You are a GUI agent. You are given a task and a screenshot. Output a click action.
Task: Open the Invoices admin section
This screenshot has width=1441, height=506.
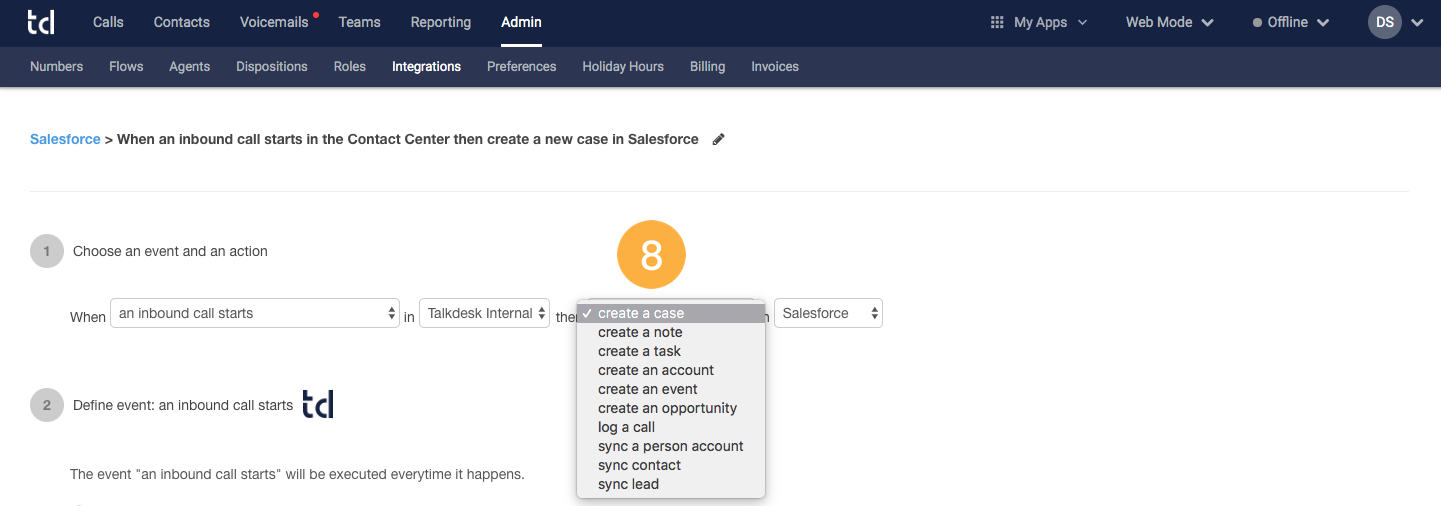coord(775,66)
